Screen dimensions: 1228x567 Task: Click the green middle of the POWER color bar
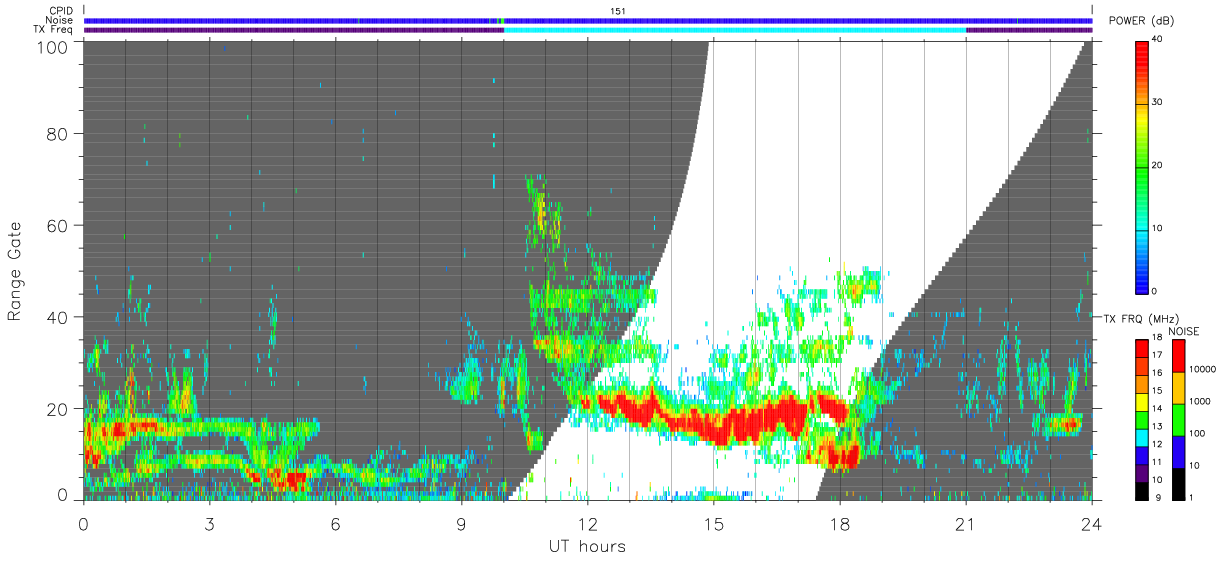(1142, 166)
